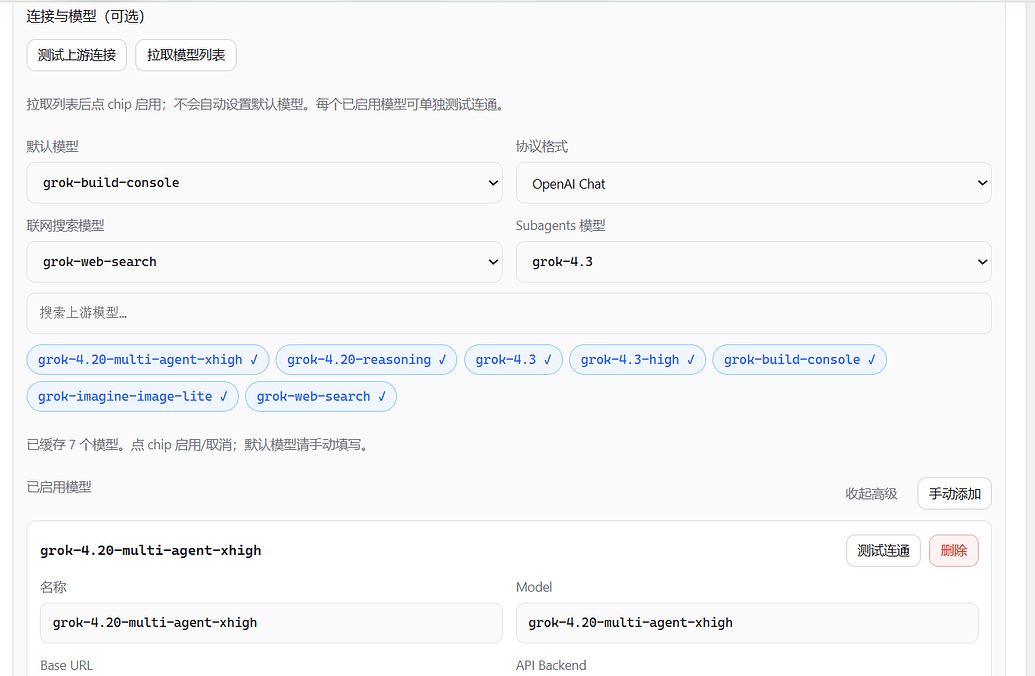Click the Base URL label
The image size is (1035, 676).
click(67, 665)
